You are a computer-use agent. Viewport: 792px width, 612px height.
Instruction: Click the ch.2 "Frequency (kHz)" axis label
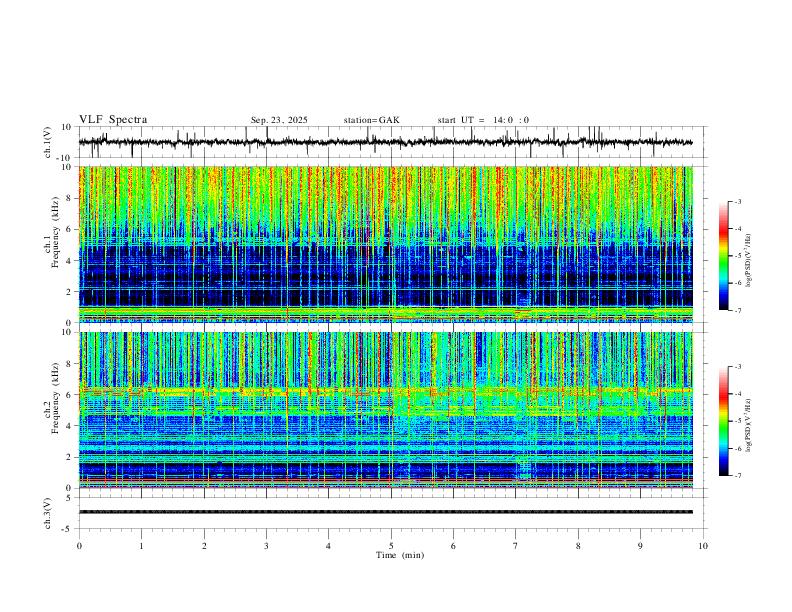click(55, 398)
